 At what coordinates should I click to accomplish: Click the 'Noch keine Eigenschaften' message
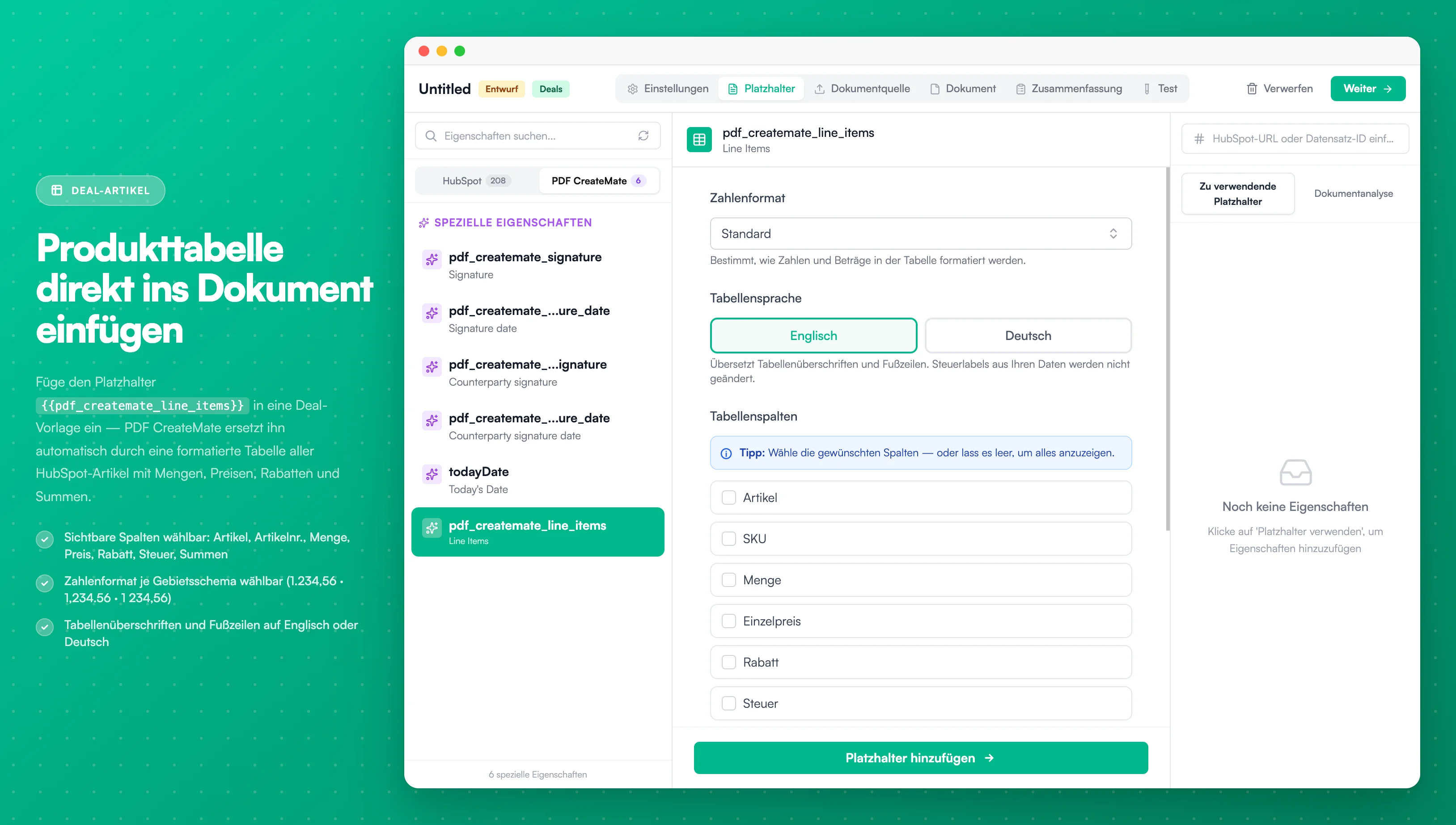coord(1295,507)
